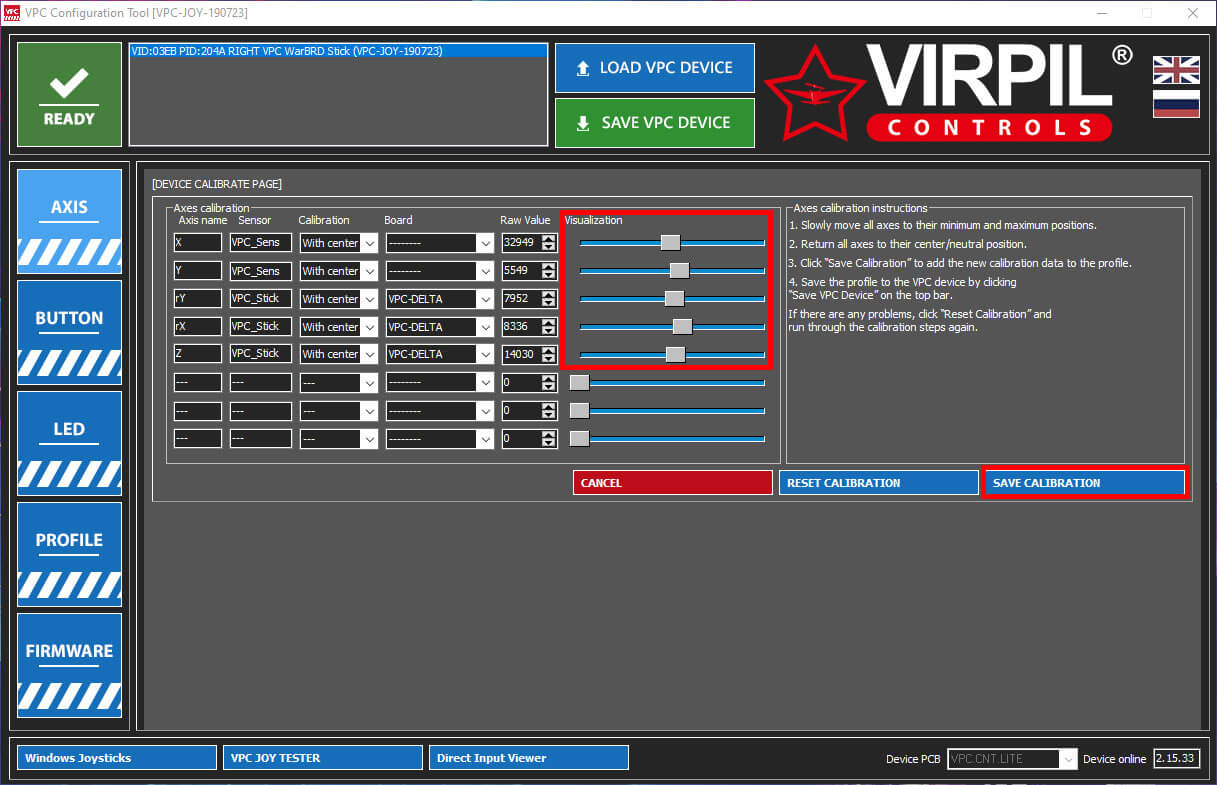Click the Z axis name field
Viewport: 1217px width, 785px height.
point(198,354)
